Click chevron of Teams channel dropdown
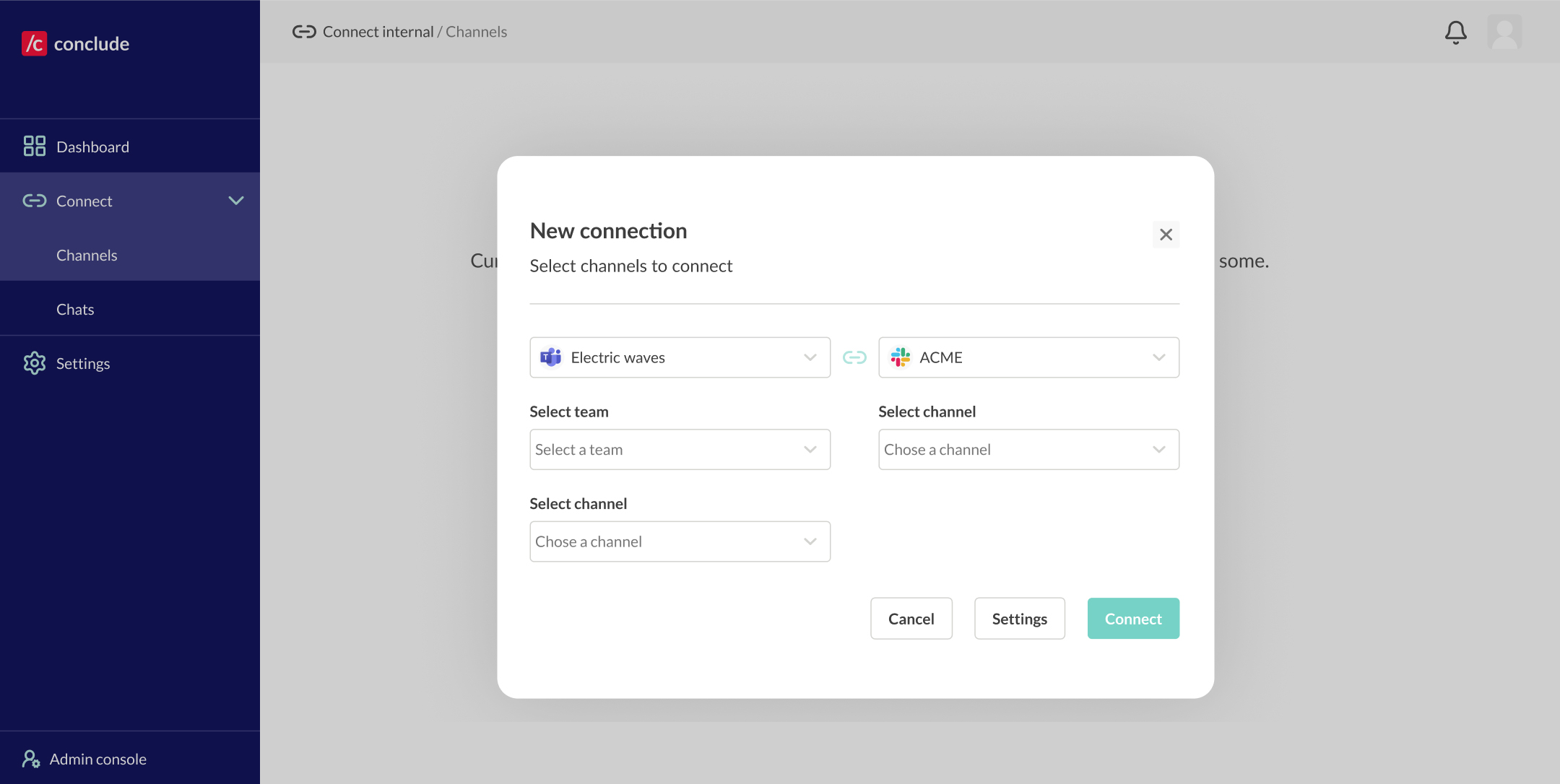The height and width of the screenshot is (784, 1560). pos(810,541)
